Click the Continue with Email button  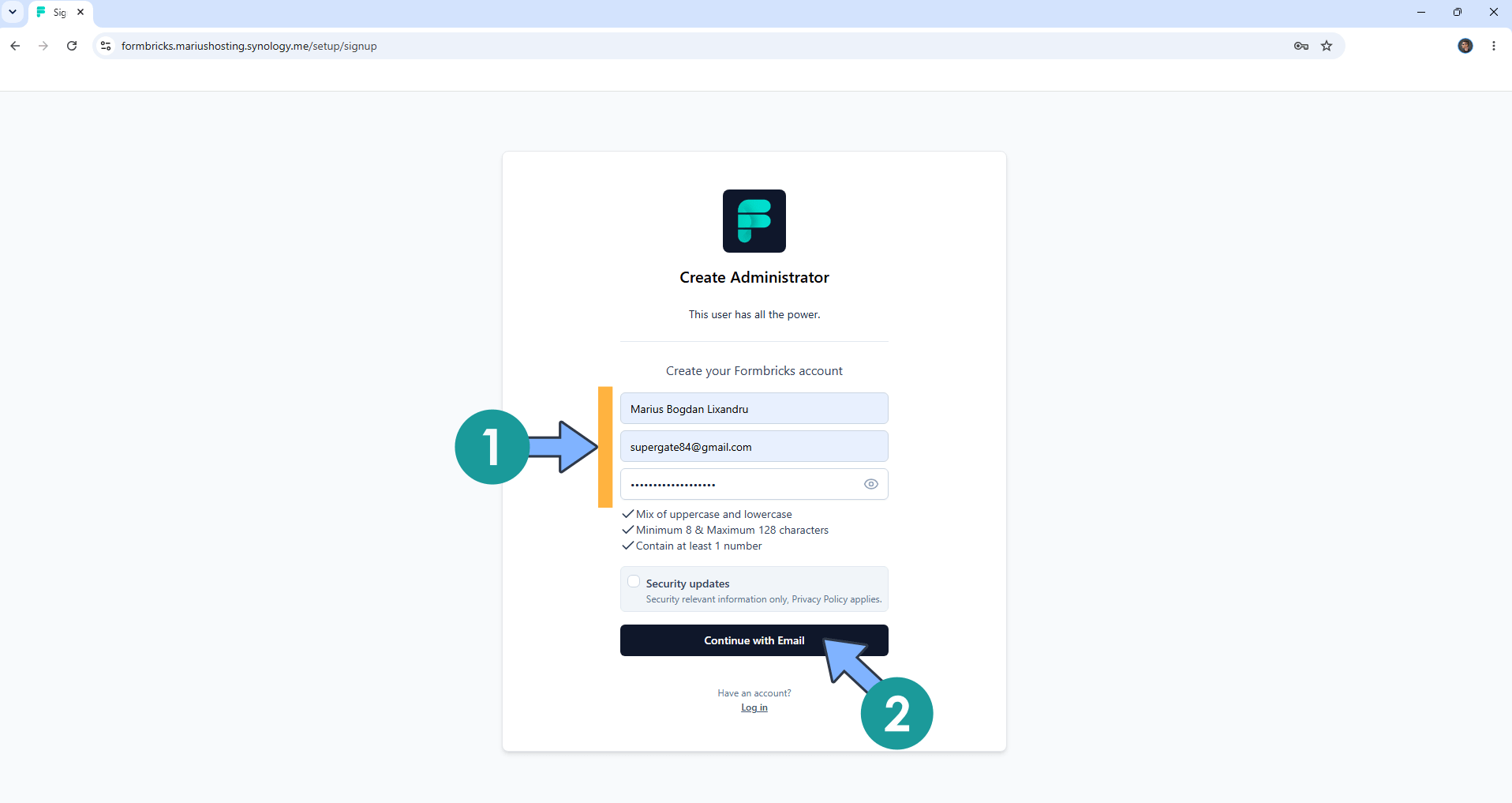[754, 640]
